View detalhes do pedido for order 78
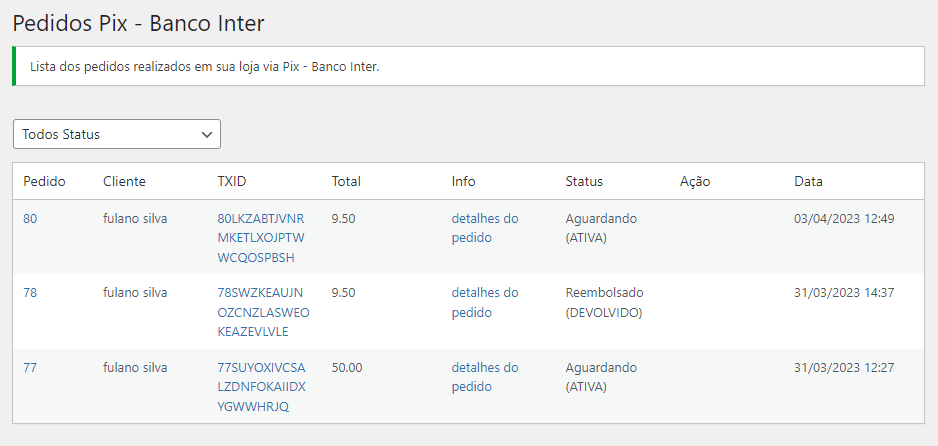 (x=485, y=302)
